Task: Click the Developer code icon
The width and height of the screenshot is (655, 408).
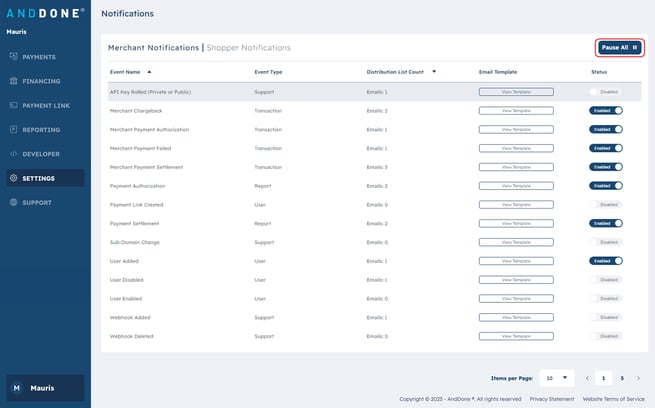Action: coord(13,154)
